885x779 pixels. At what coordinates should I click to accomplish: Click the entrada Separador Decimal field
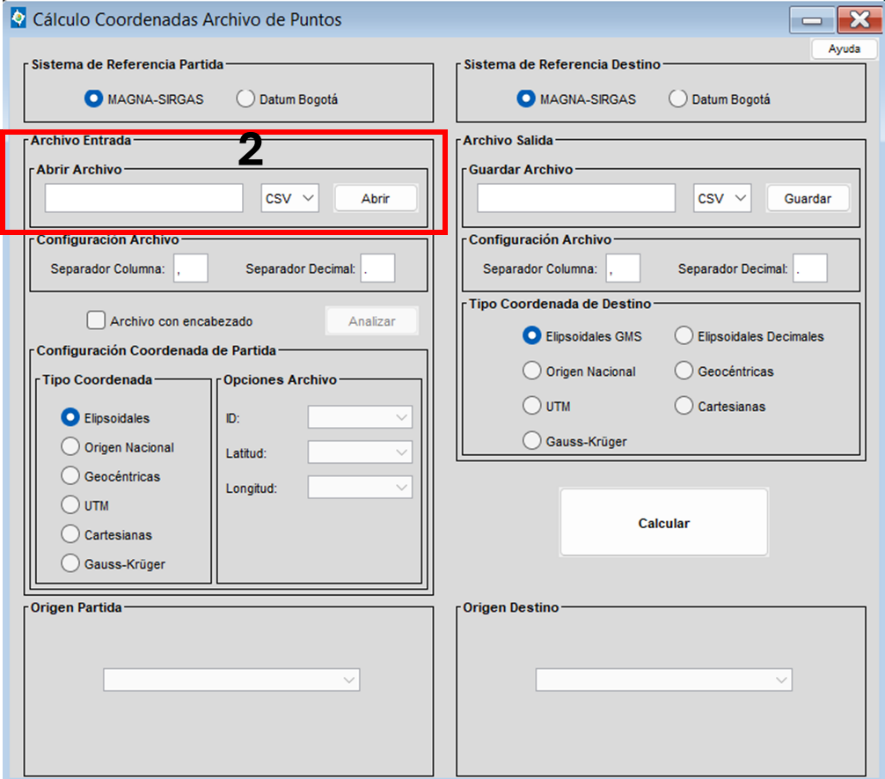[x=378, y=268]
